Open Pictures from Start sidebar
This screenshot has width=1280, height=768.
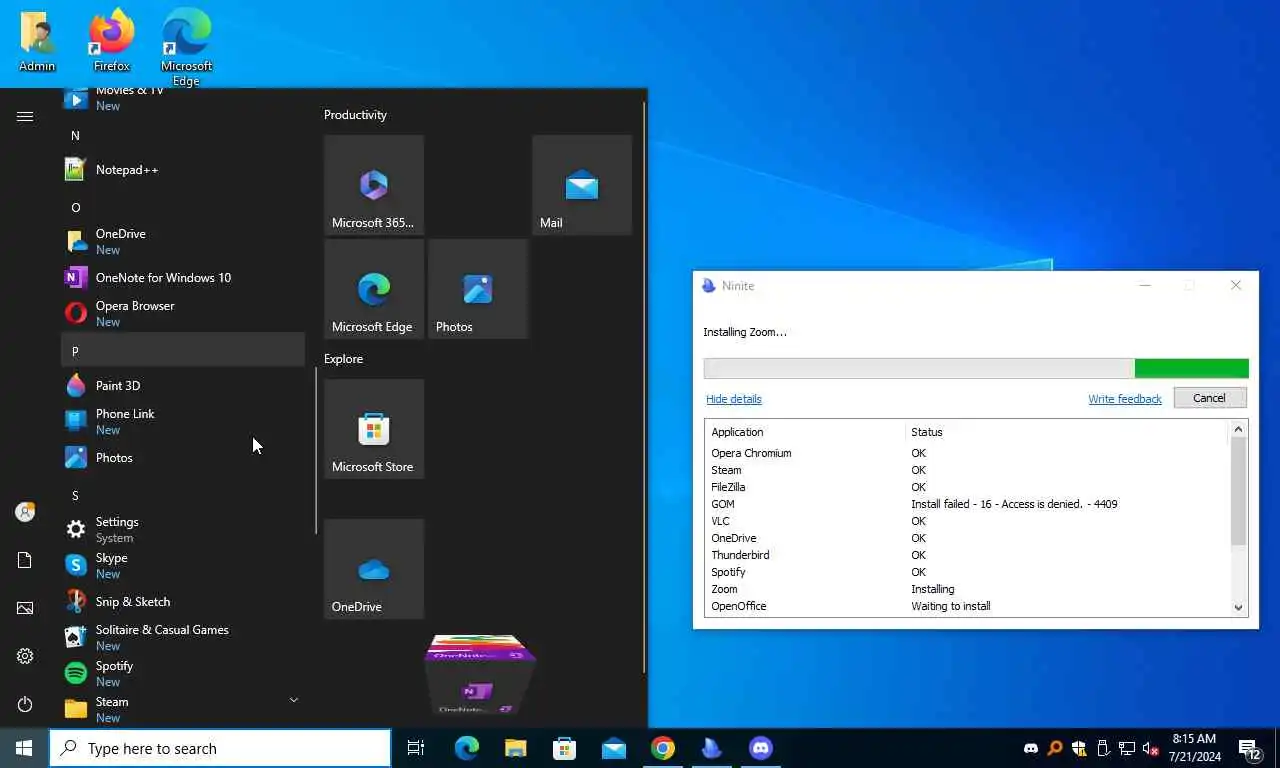pyautogui.click(x=25, y=608)
